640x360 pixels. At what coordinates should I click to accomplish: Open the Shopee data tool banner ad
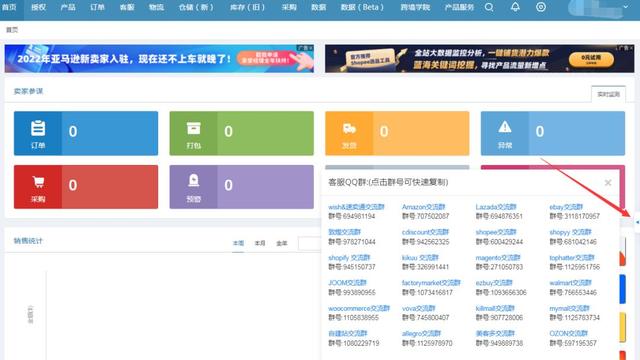(x=480, y=59)
